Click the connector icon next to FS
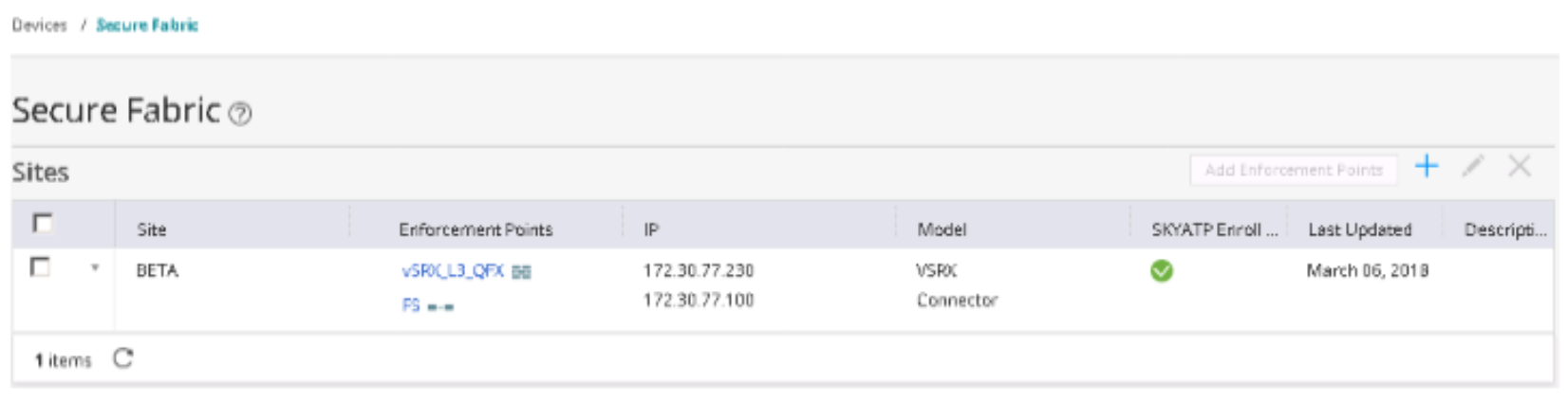The image size is (1568, 402). pos(439,306)
